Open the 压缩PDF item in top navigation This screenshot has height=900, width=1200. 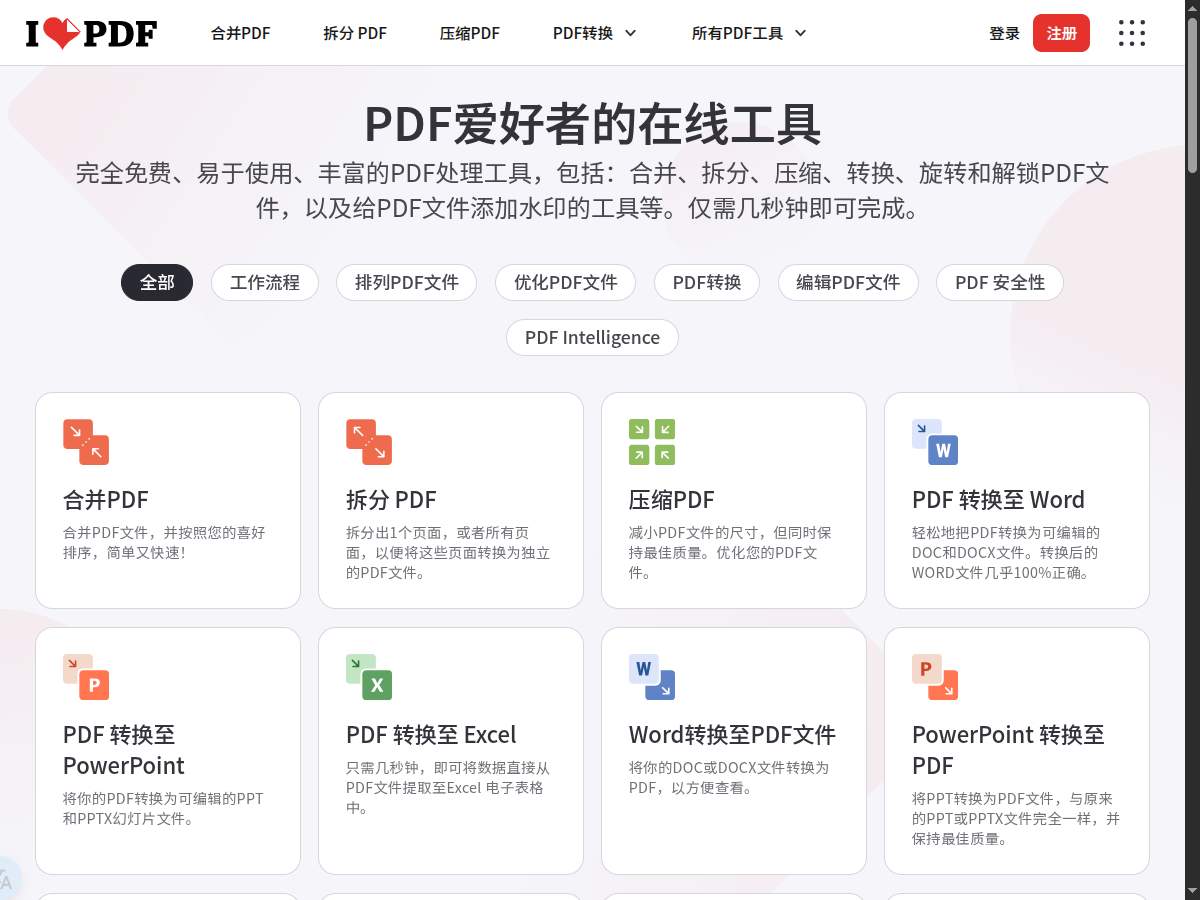click(469, 32)
